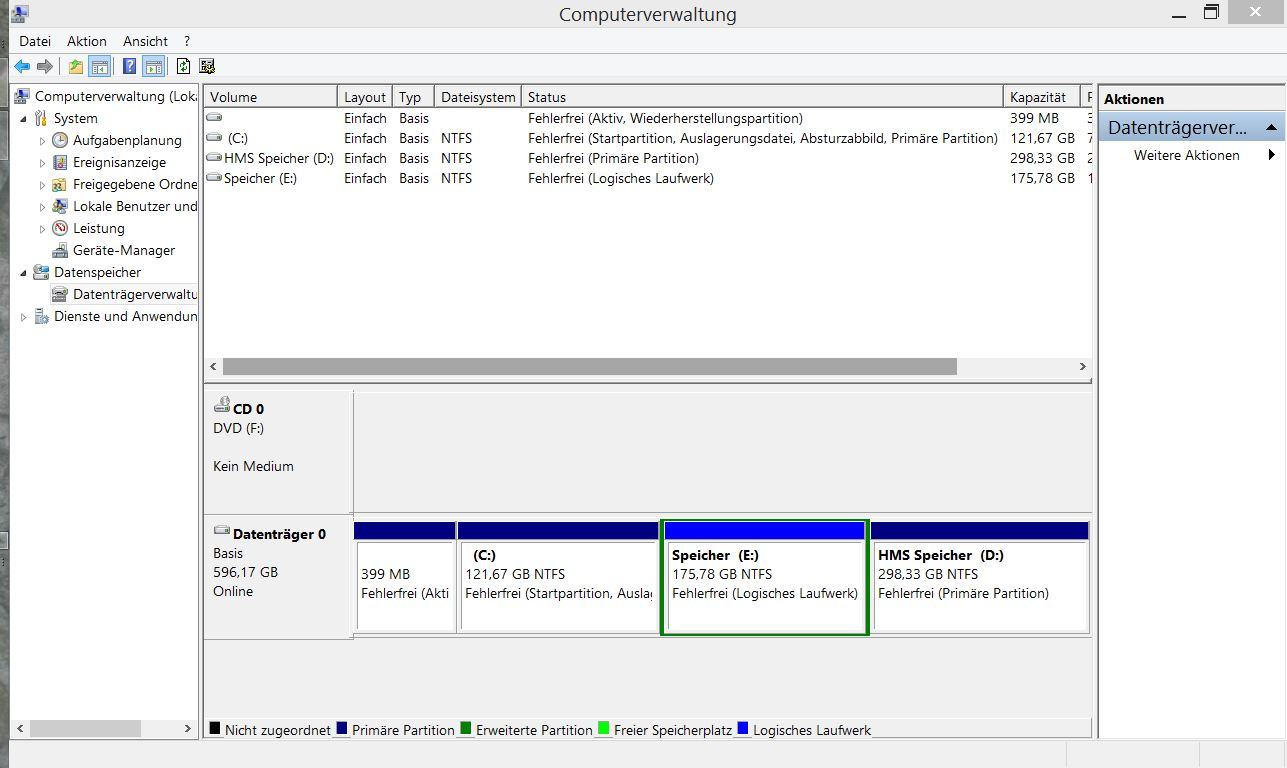Sort by the Kapazität column header

(x=1042, y=97)
